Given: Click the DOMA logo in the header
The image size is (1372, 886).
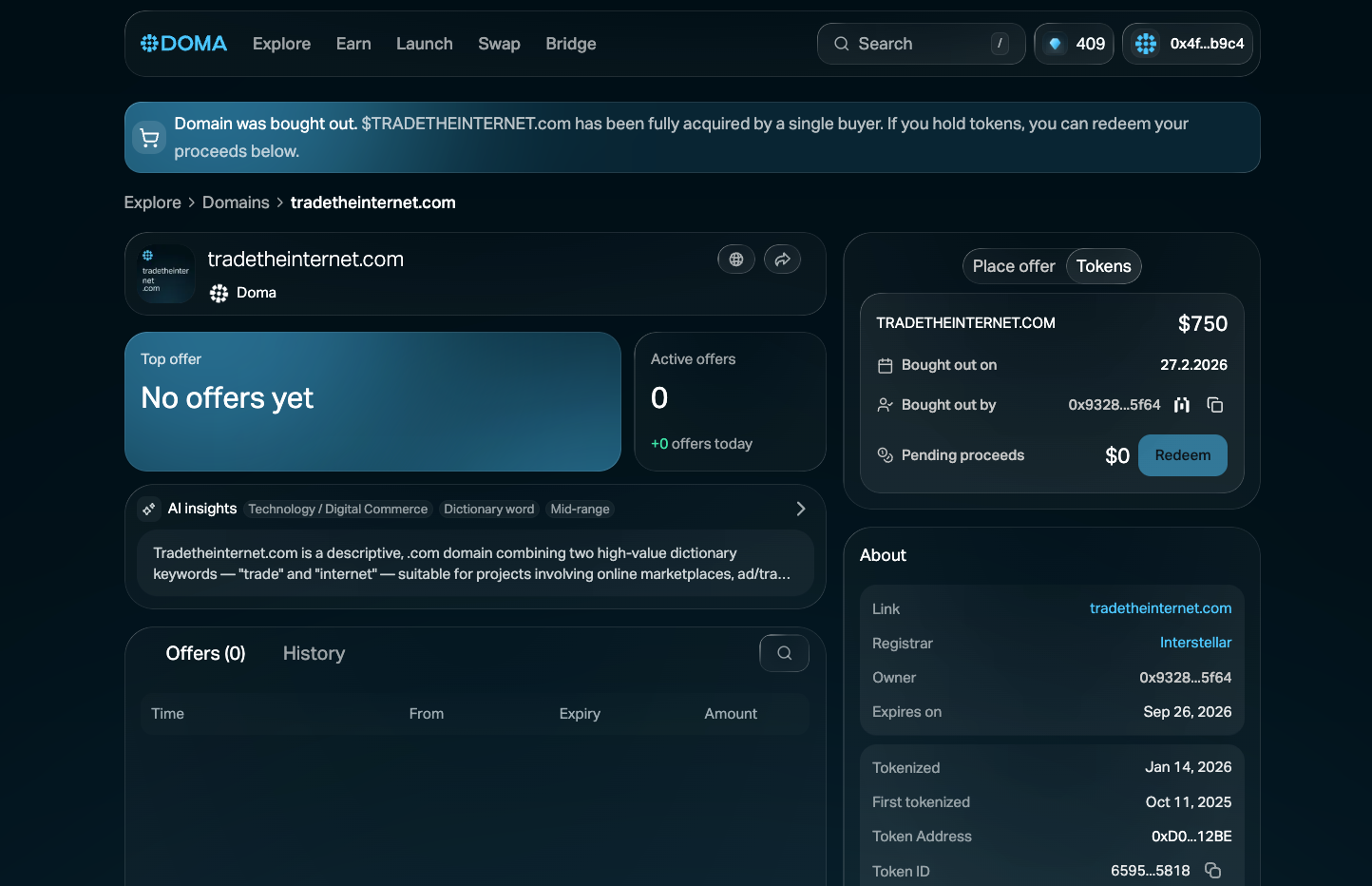Looking at the screenshot, I should (x=183, y=44).
